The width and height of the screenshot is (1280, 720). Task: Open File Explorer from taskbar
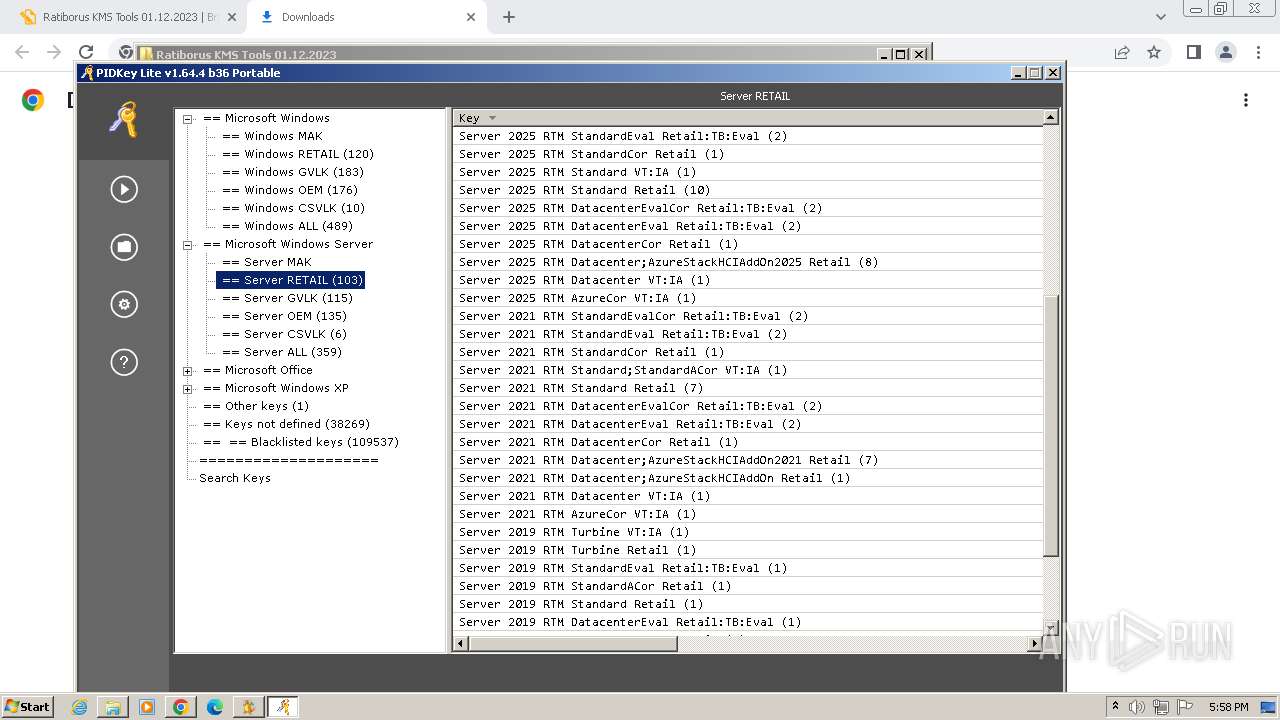pos(113,707)
